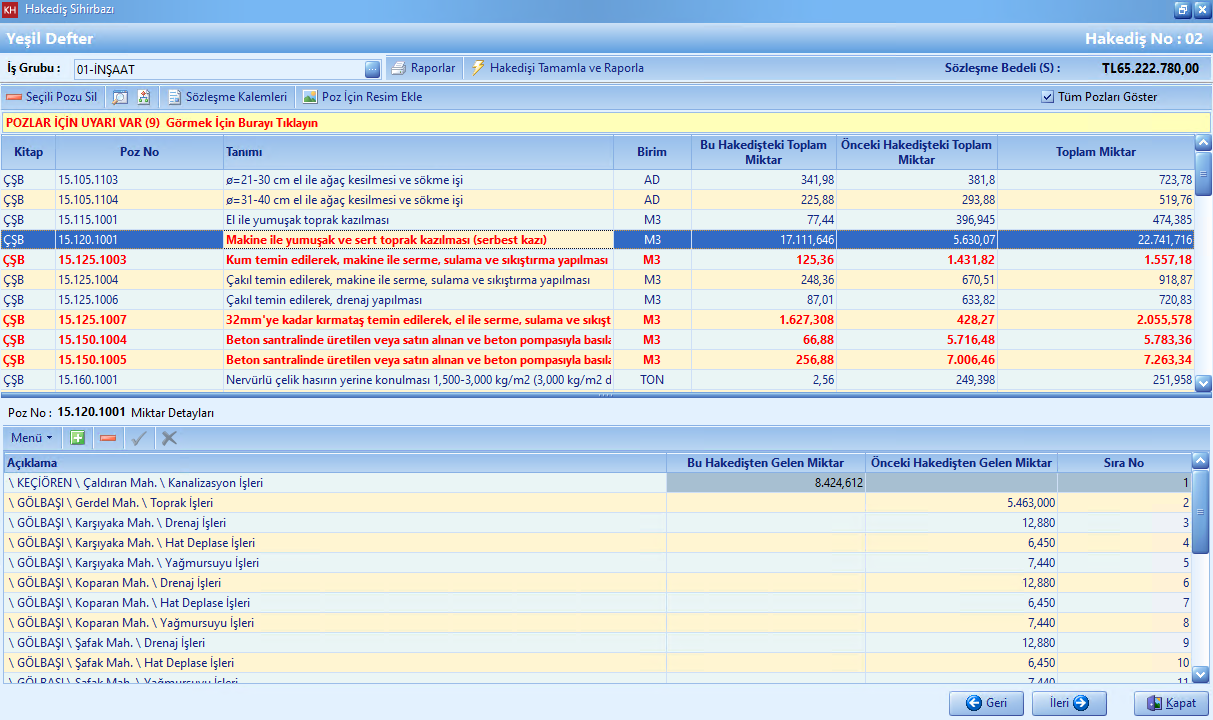Image resolution: width=1213 pixels, height=720 pixels.
Task: Go back with the Geri button
Action: pyautogui.click(x=986, y=703)
